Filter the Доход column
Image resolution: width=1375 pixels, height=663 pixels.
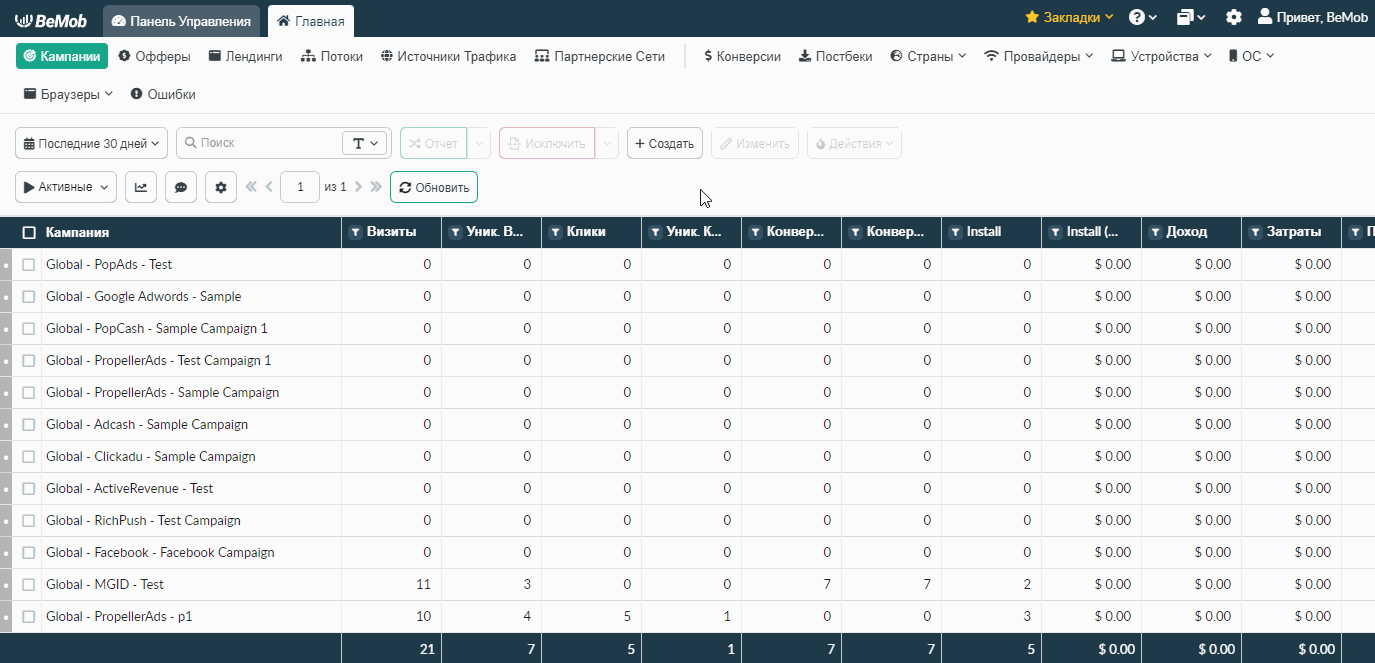pyautogui.click(x=1155, y=232)
